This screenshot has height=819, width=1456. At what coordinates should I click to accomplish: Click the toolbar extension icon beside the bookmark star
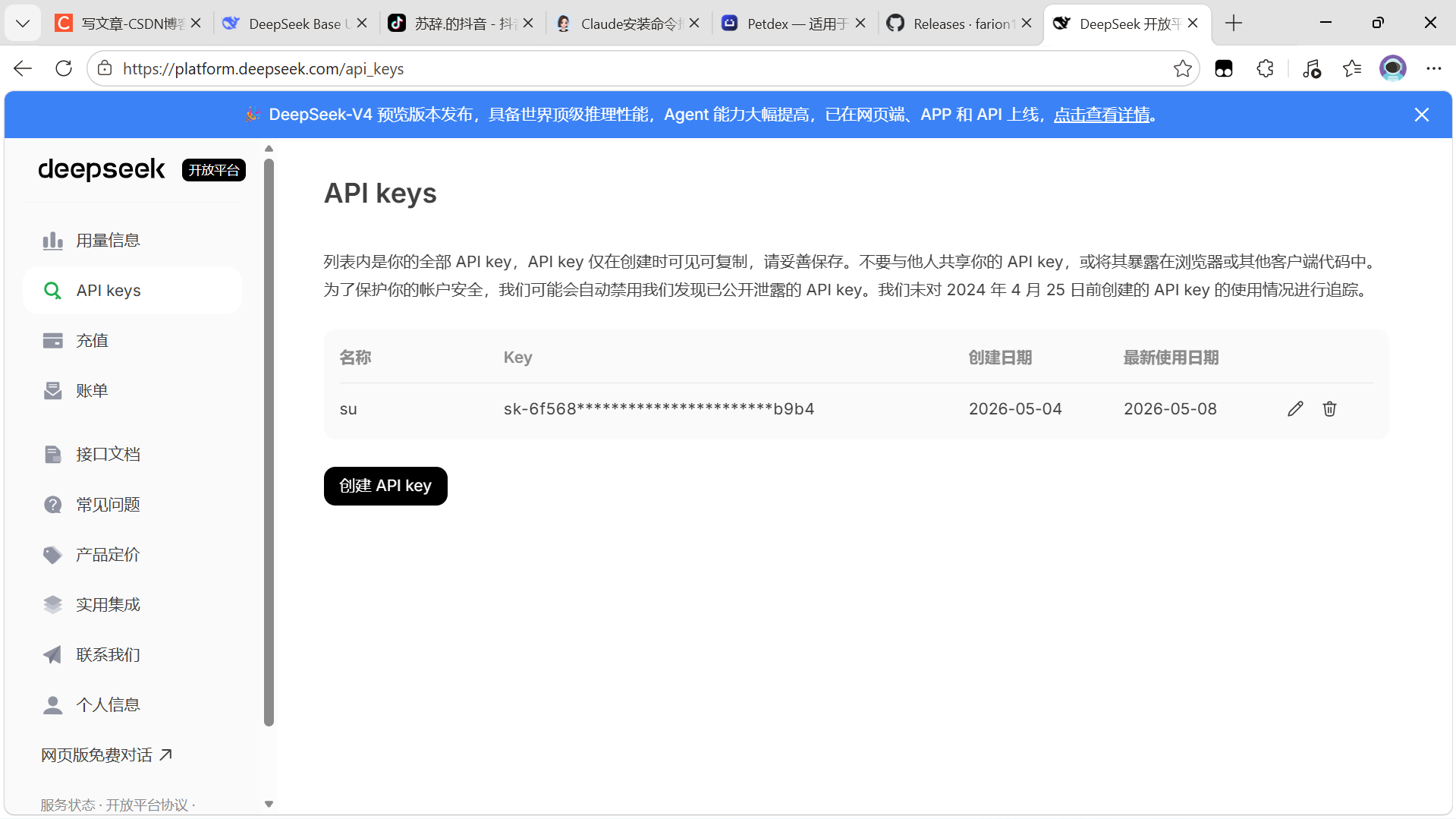click(1224, 68)
